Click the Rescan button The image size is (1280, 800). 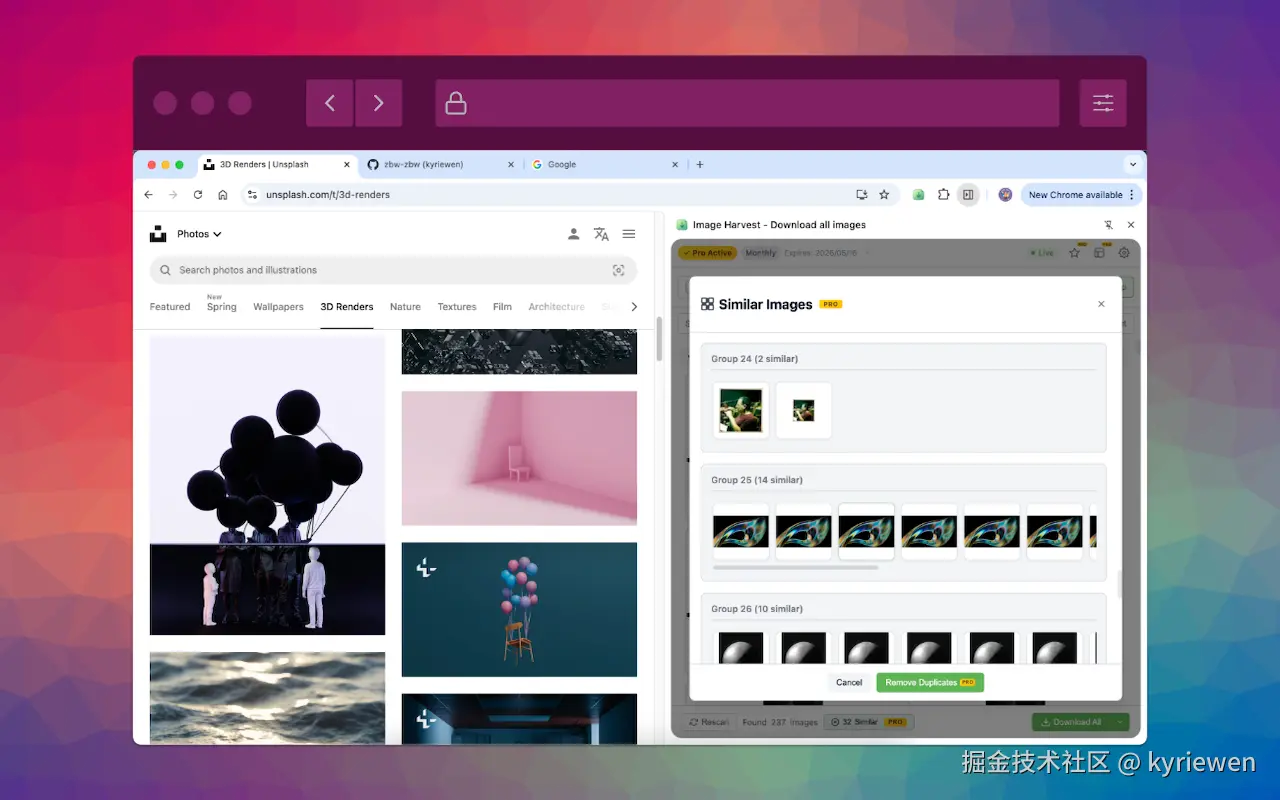707,721
